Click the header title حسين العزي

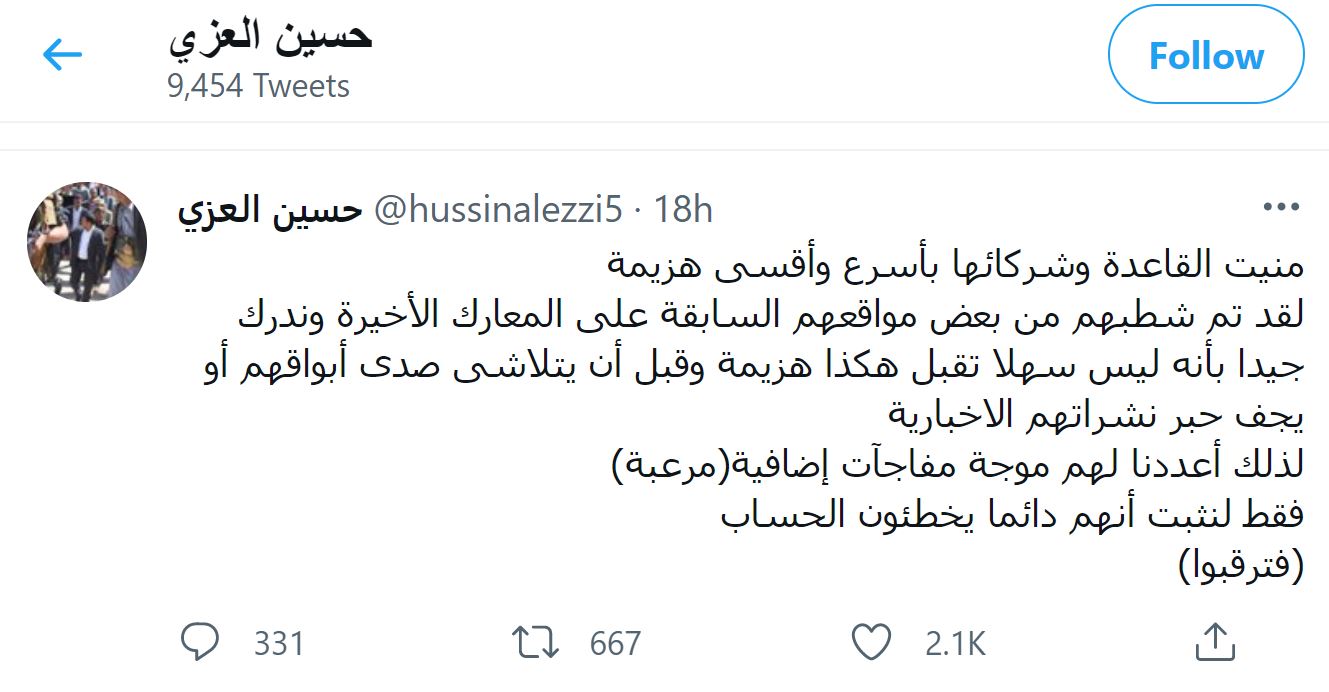270,36
